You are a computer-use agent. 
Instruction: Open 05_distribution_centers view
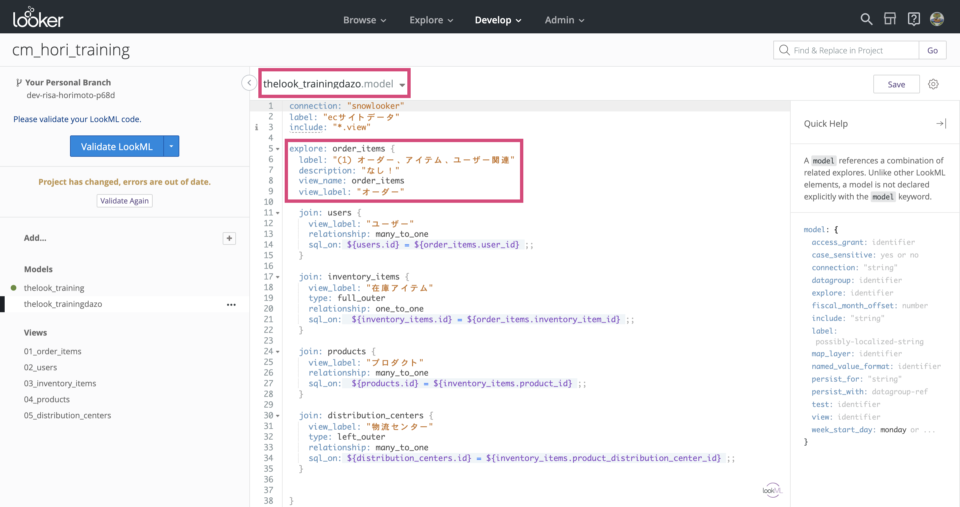(x=67, y=415)
